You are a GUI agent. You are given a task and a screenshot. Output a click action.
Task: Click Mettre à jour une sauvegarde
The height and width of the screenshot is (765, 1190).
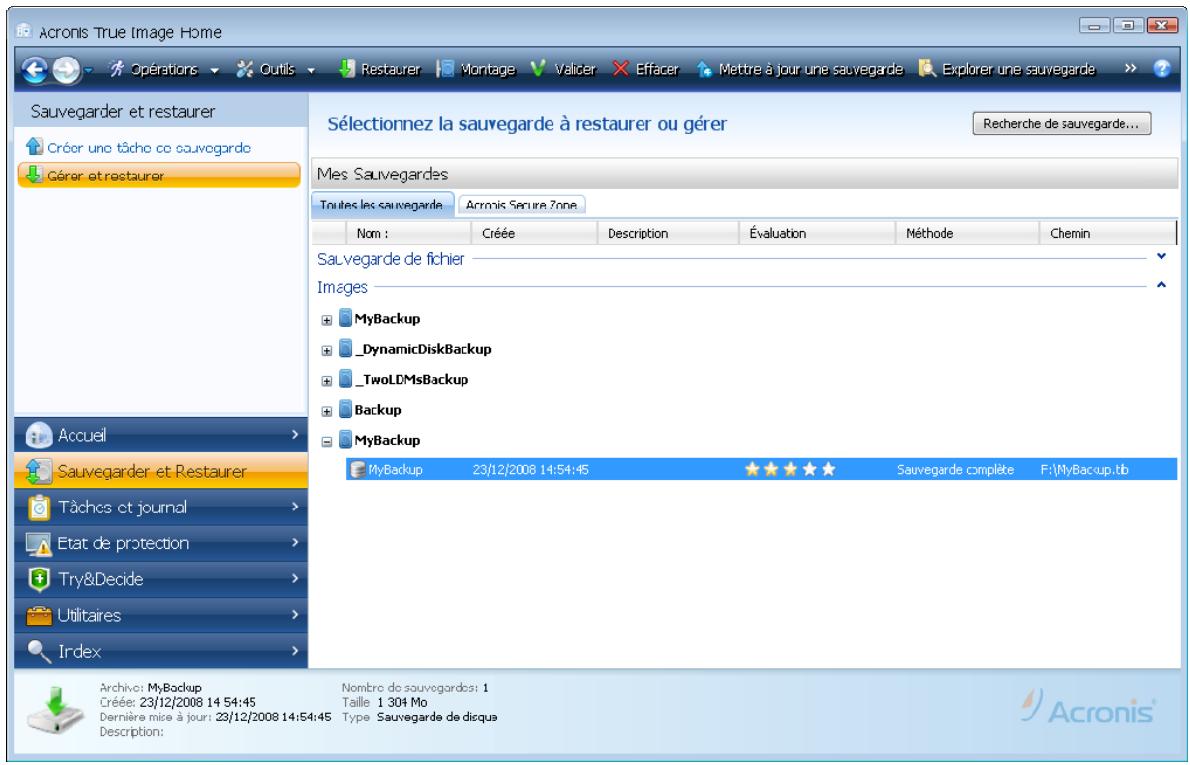[800, 70]
